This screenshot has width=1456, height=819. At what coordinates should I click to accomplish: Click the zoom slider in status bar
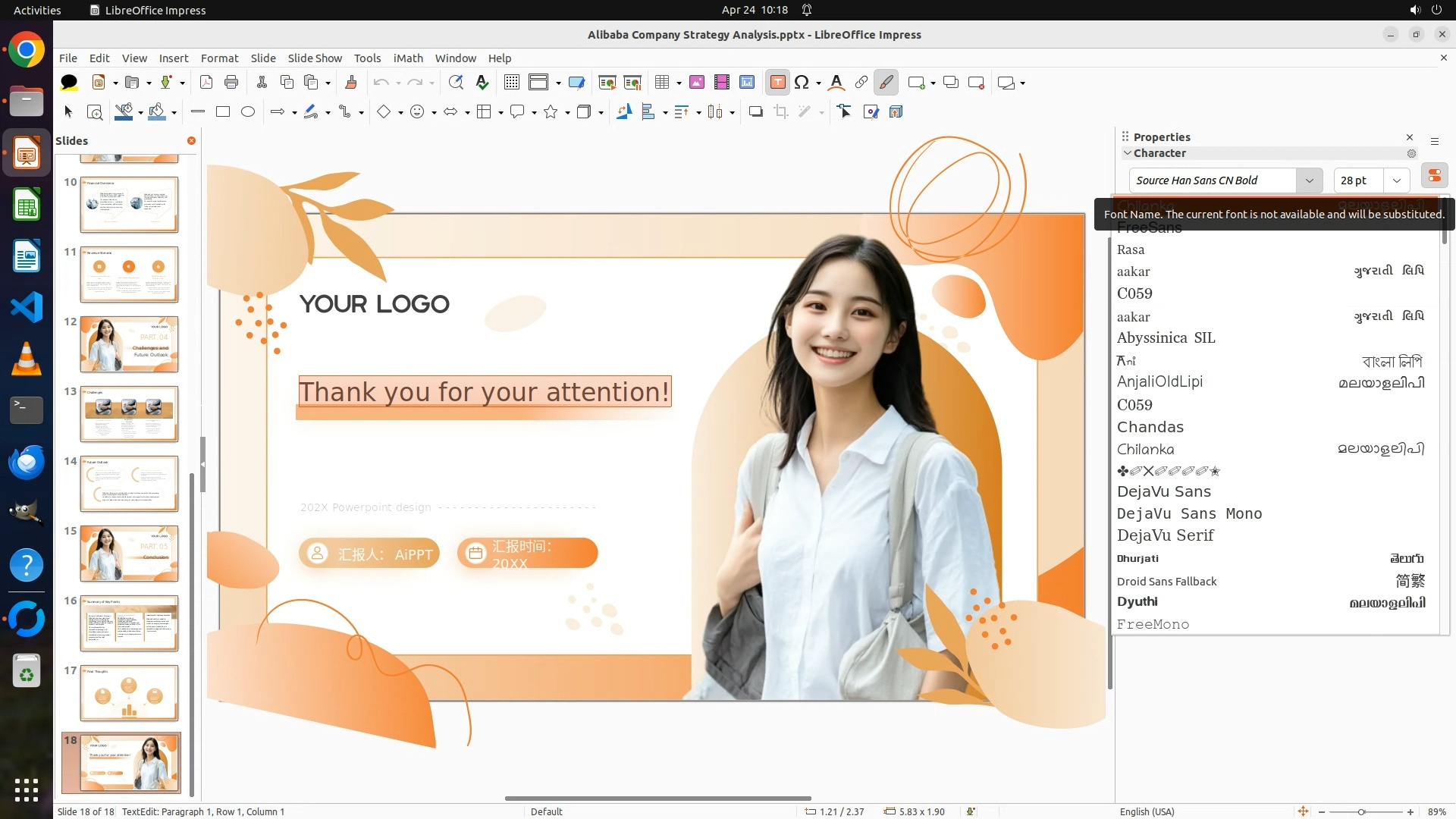pyautogui.click(x=1362, y=811)
